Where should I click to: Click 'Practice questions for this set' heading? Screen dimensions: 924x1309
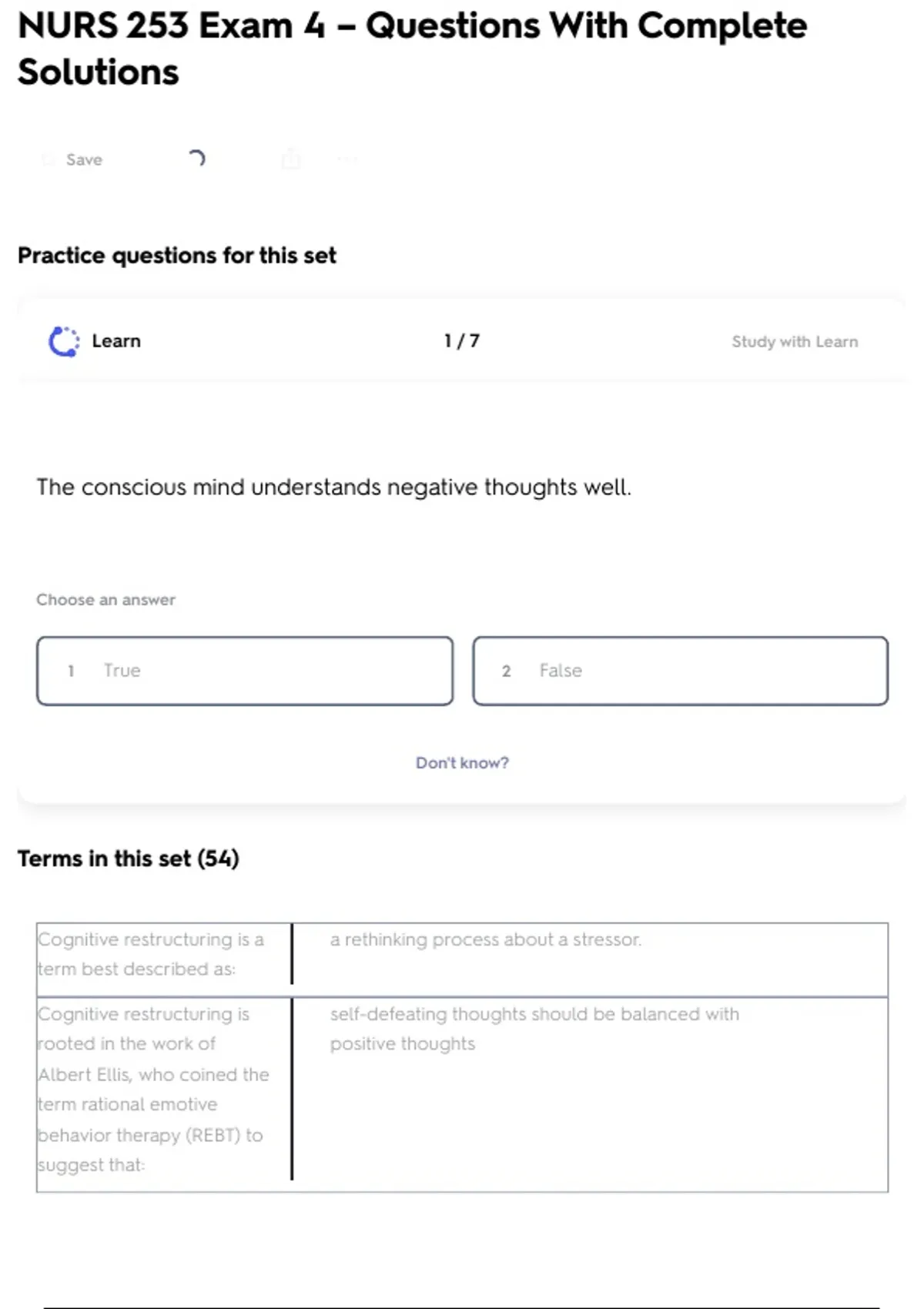click(177, 256)
